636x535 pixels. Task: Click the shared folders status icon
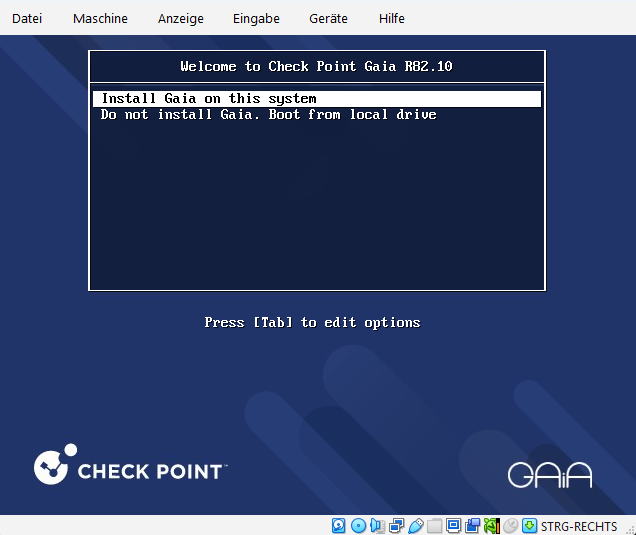(434, 526)
